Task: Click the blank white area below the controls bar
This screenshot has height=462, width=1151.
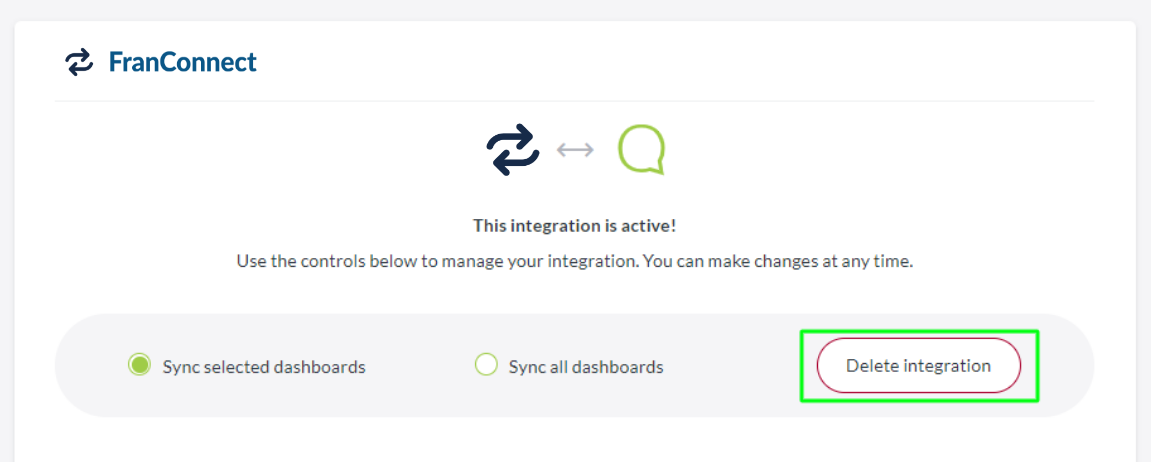Action: 575,440
